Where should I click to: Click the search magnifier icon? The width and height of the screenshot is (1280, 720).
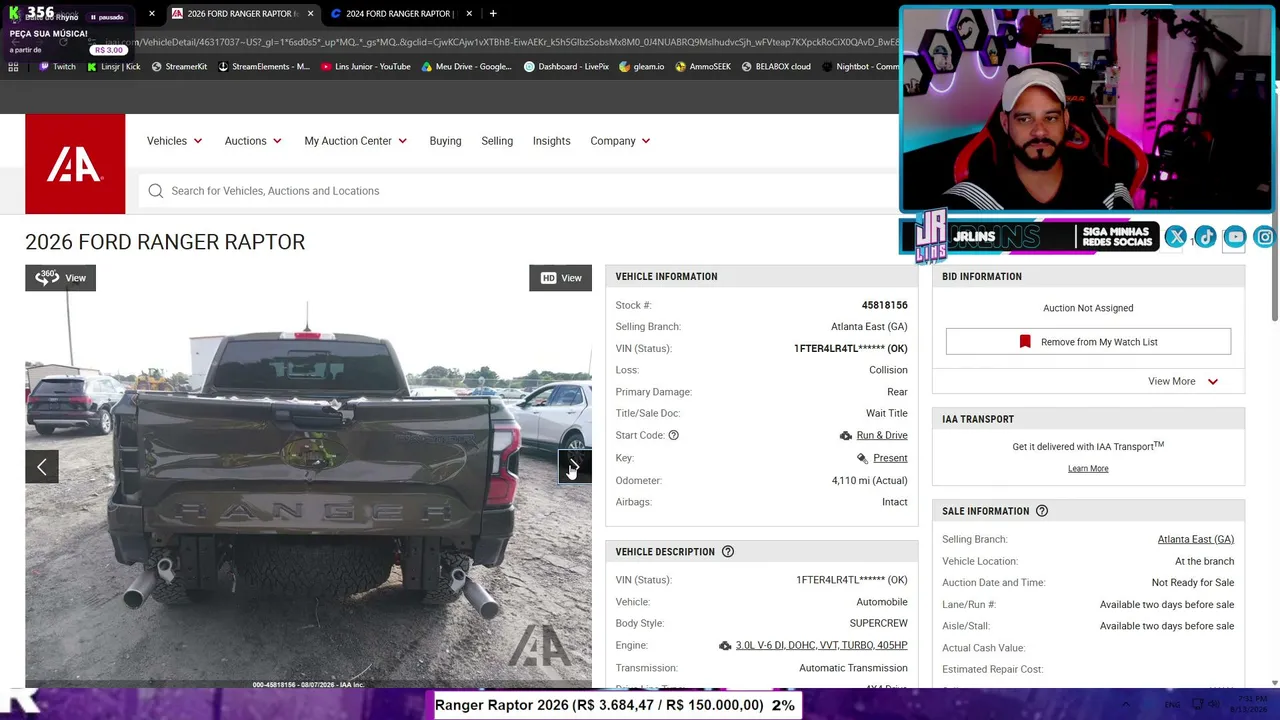(156, 191)
